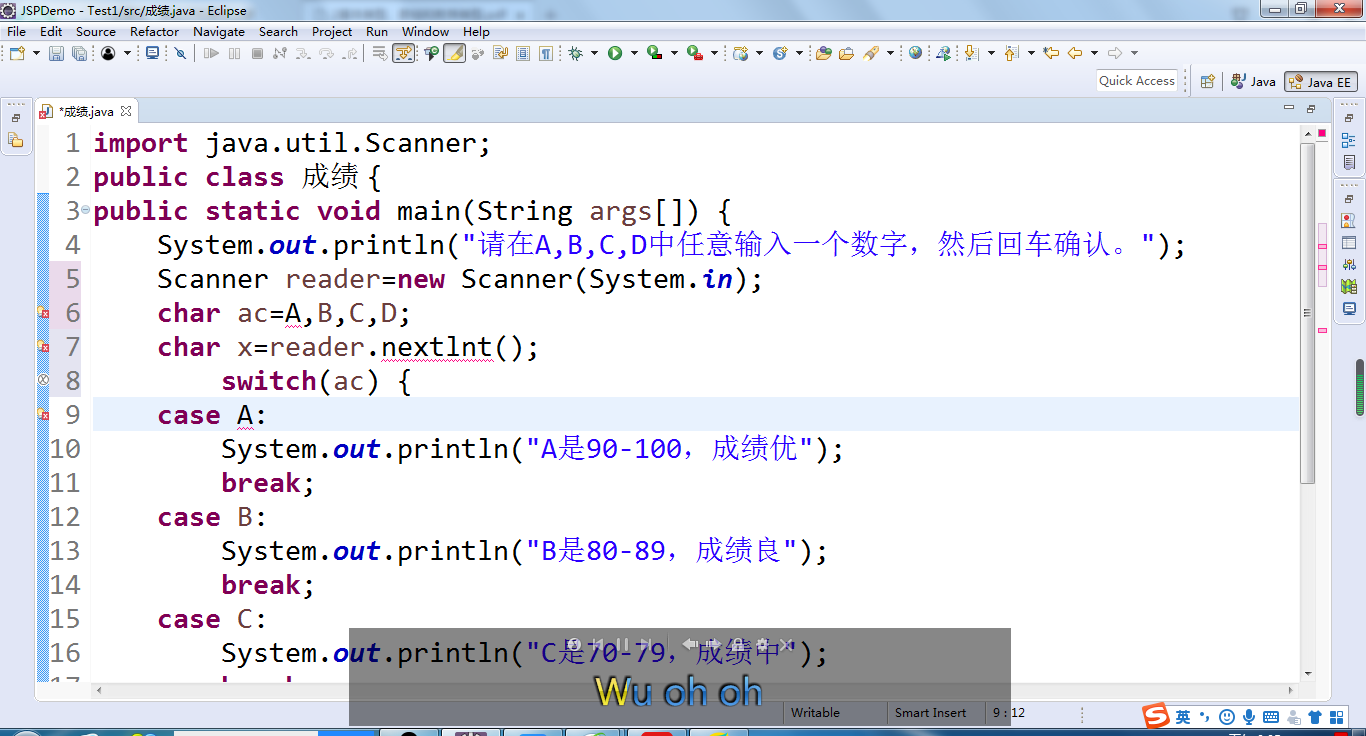This screenshot has height=736, width=1366.
Task: Click the Previous Annotation arrow icon
Action: click(1011, 53)
